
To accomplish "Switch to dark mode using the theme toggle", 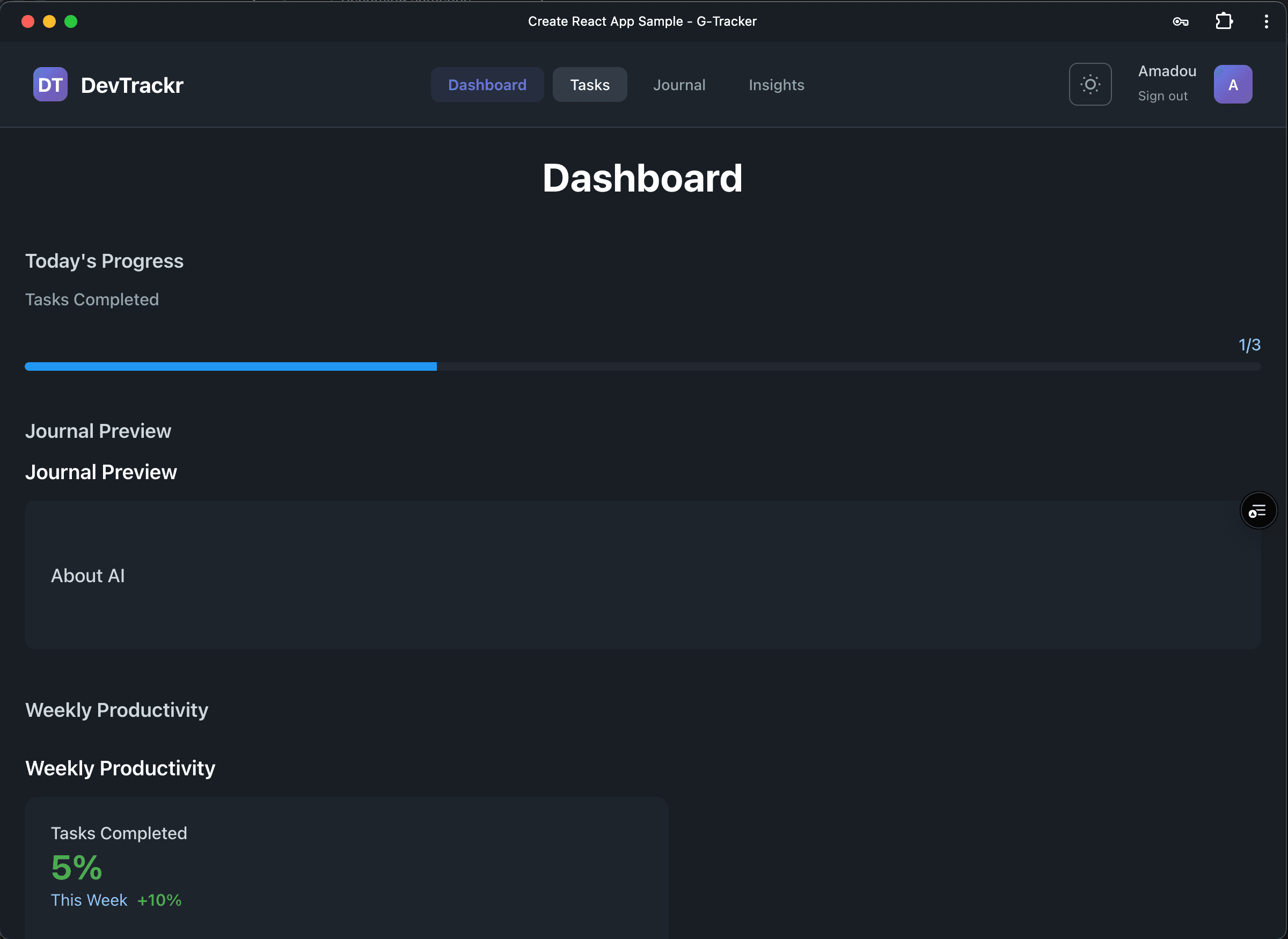I will (x=1090, y=84).
